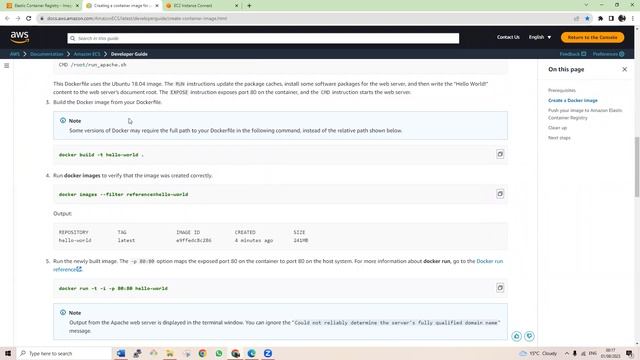The width and height of the screenshot is (640, 360).
Task: Click the Contact Us link
Action: pyautogui.click(x=508, y=37)
